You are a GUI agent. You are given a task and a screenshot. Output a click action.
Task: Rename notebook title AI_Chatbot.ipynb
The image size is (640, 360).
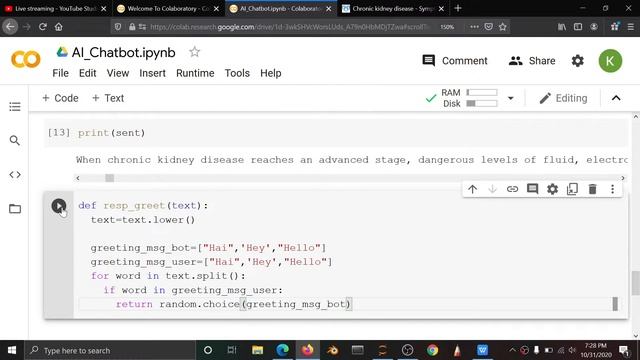click(x=123, y=52)
